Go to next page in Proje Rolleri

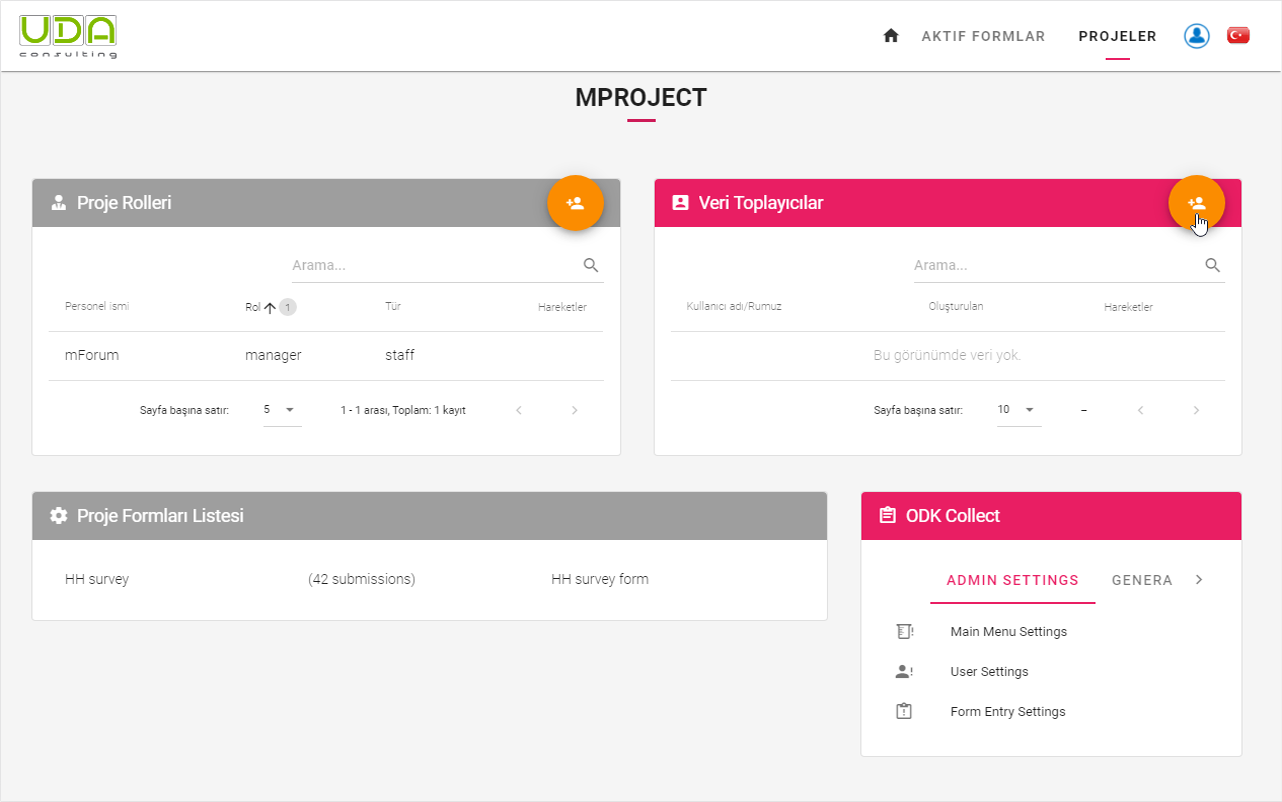click(575, 410)
